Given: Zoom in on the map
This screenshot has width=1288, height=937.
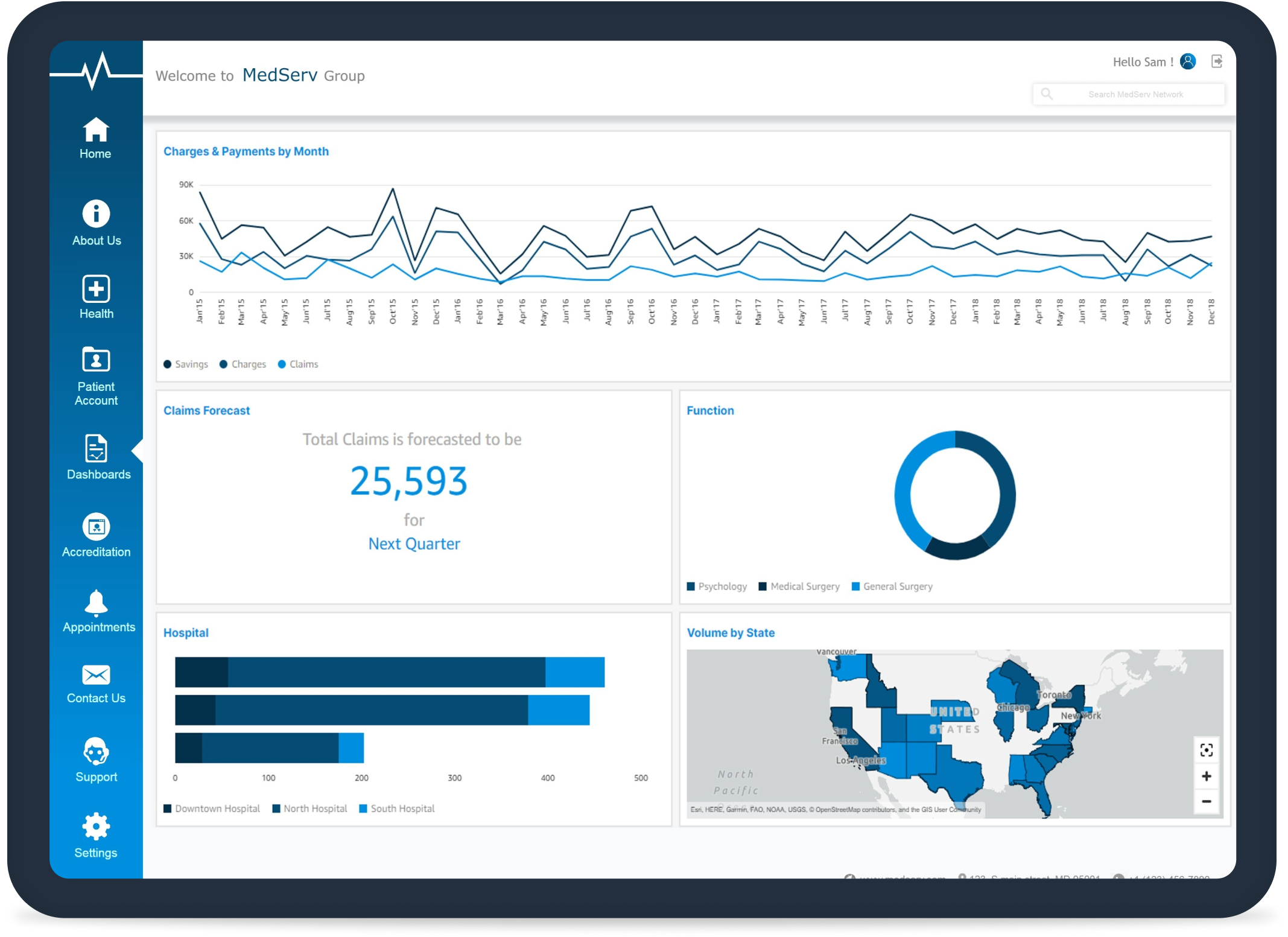Looking at the screenshot, I should (1206, 777).
